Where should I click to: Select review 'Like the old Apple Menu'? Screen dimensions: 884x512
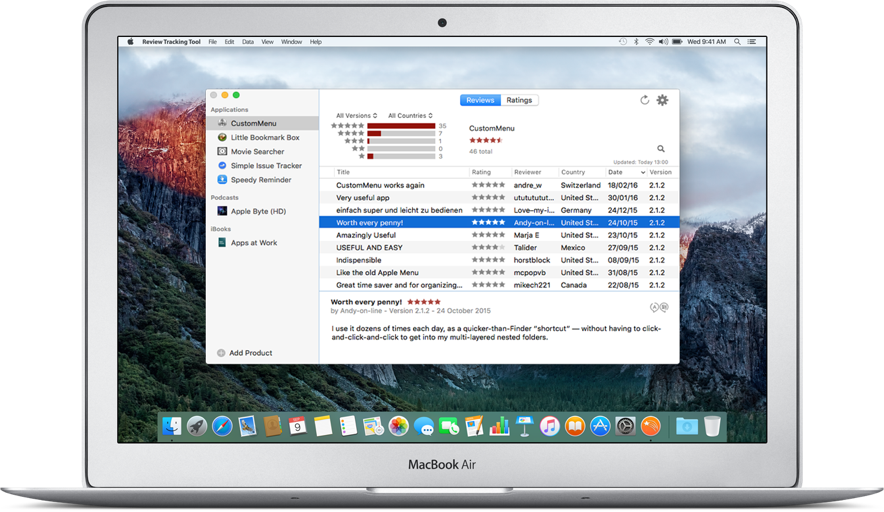[499, 272]
